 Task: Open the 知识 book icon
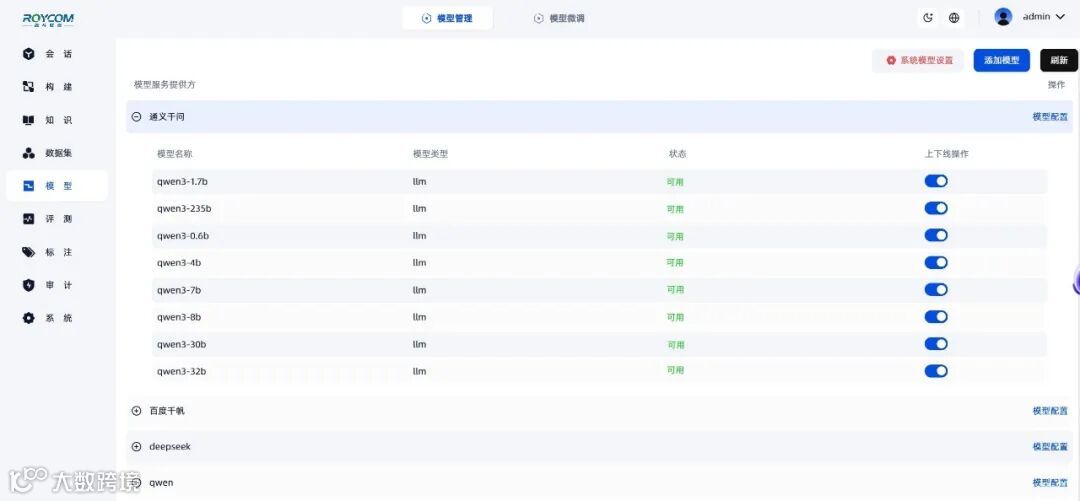[28, 120]
